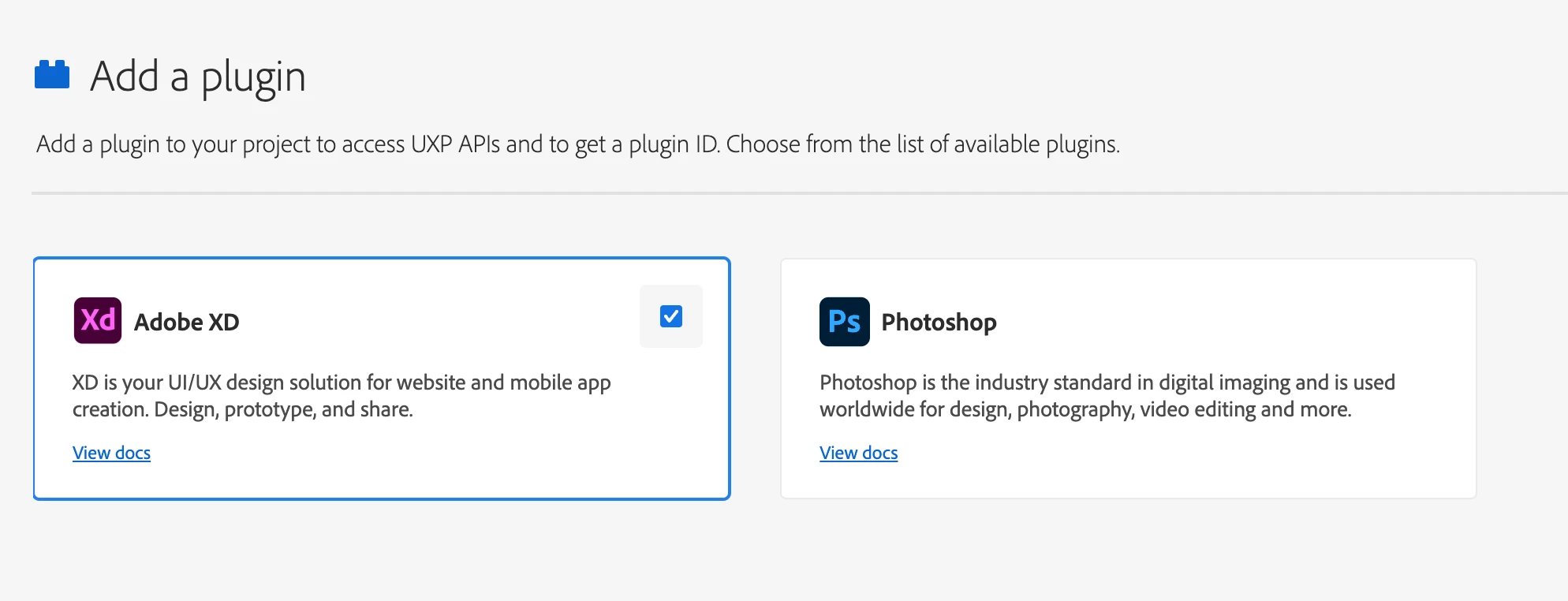The image size is (1568, 601).
Task: Click the Photoshop card title
Action: pyautogui.click(x=939, y=322)
